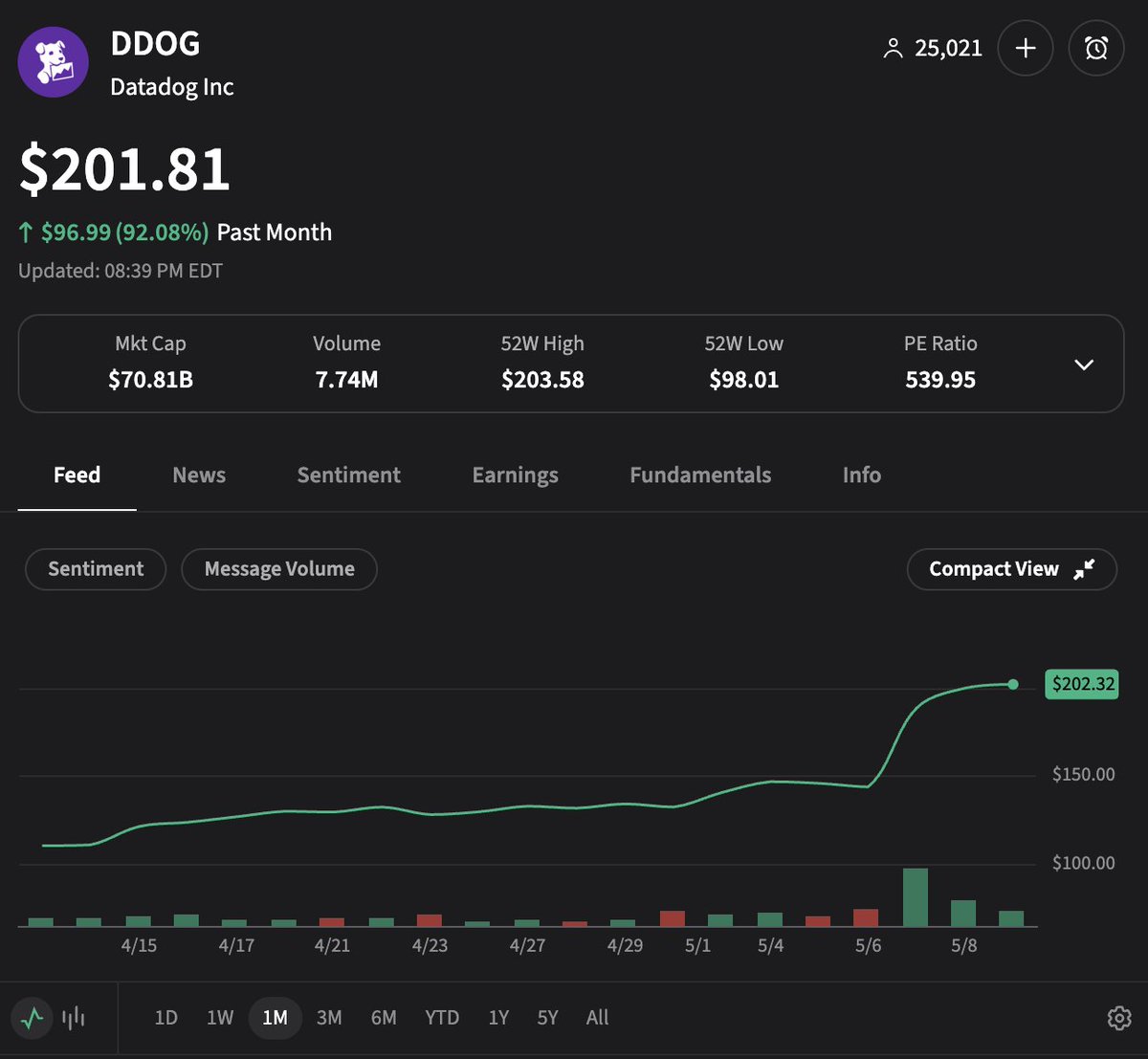
Task: Click the chart line endpoint dot
Action: point(1013,684)
